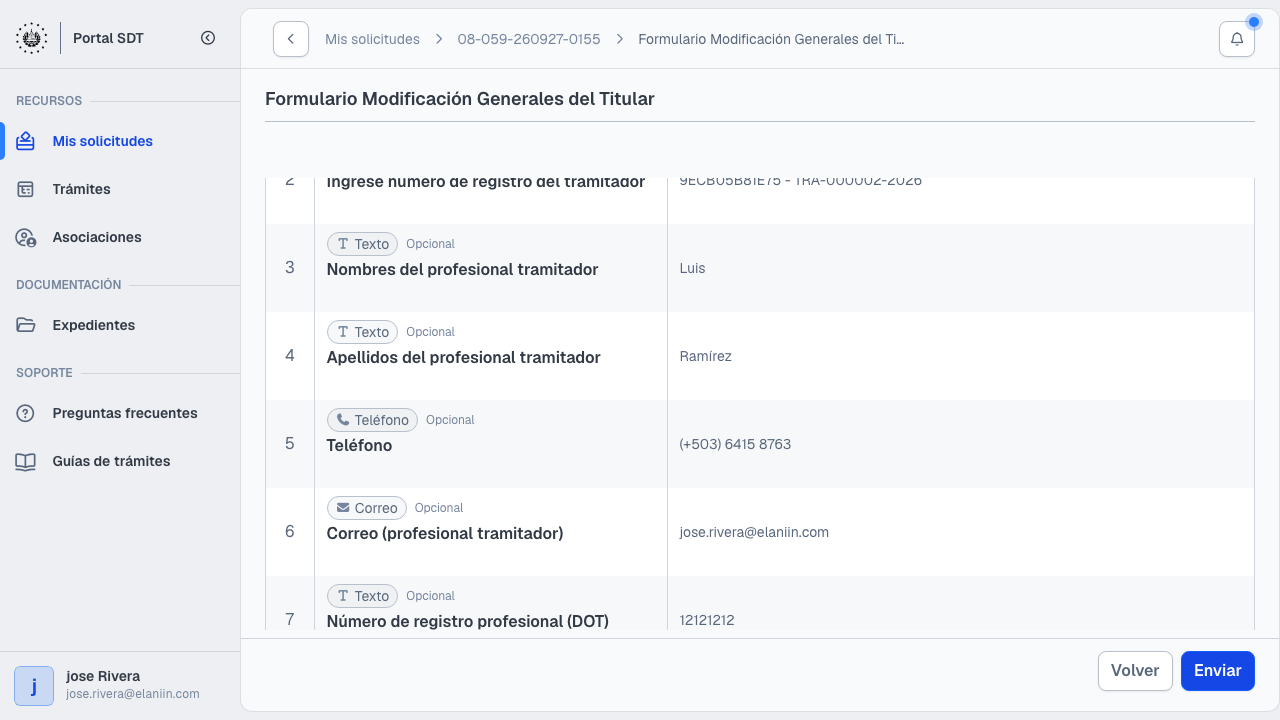Click the label Nombres del profesional tramitador
Screen dimensions: 1280x720
462,270
